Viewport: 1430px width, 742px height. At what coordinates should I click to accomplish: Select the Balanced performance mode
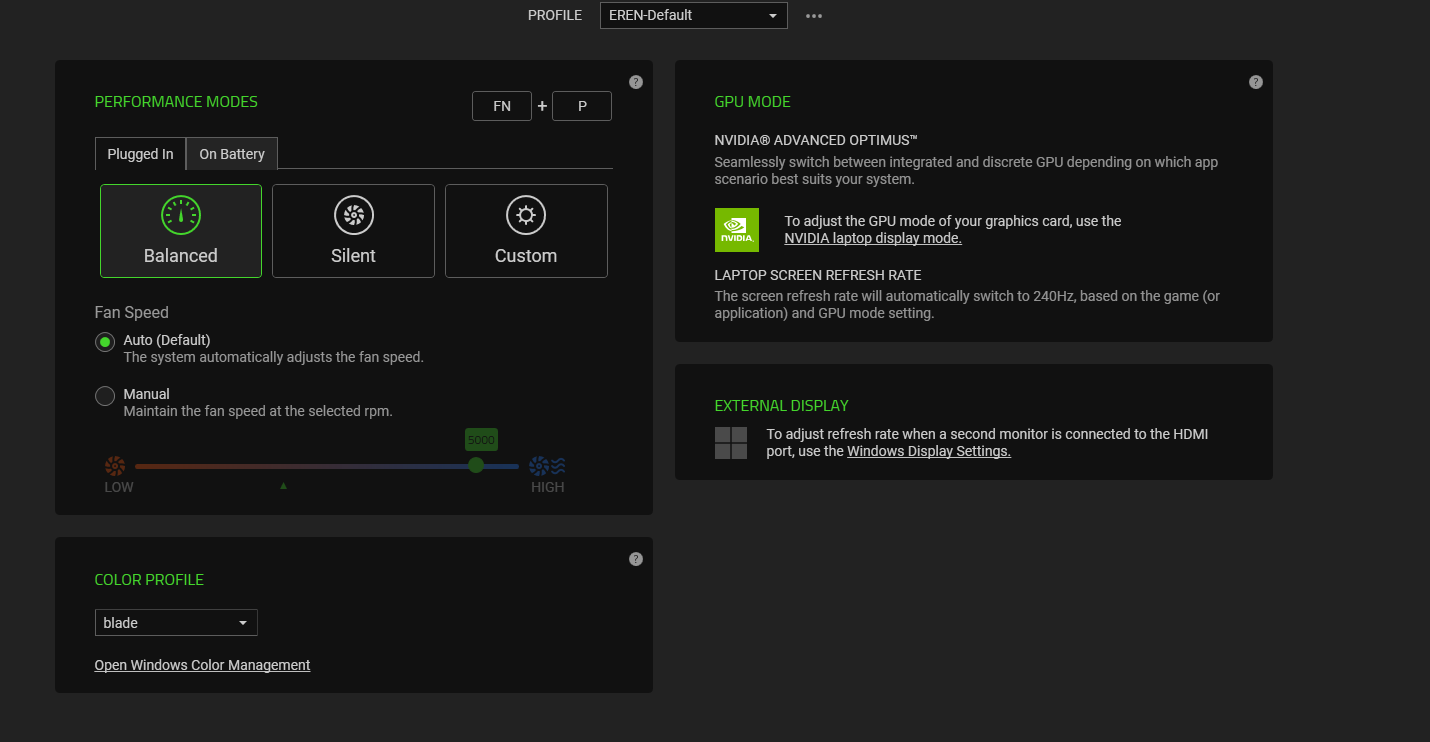(181, 231)
